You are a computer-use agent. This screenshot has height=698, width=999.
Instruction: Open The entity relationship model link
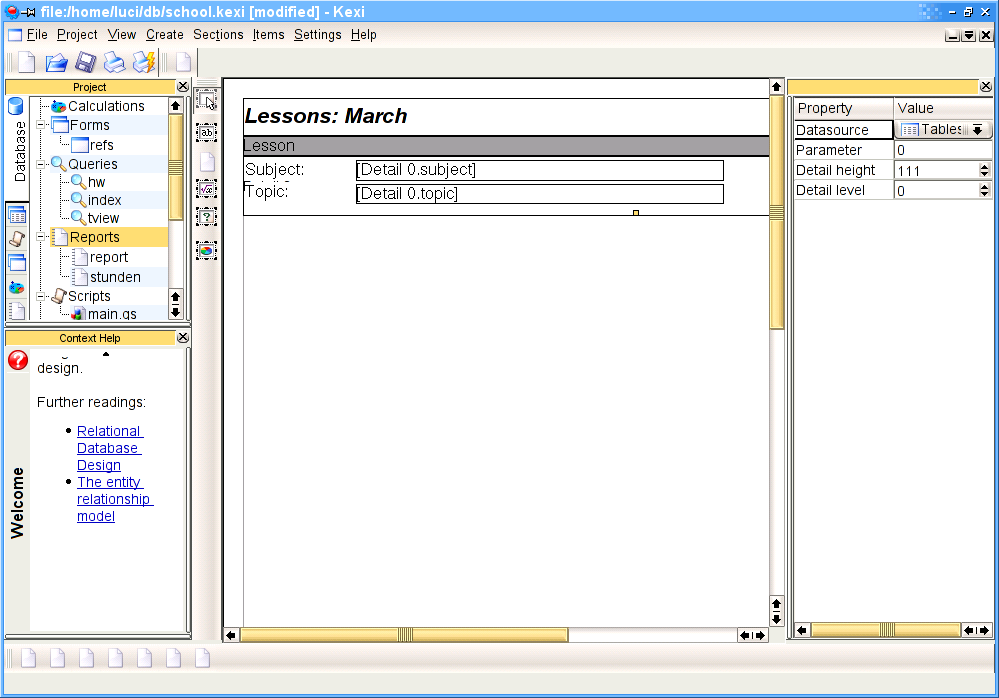(x=113, y=499)
